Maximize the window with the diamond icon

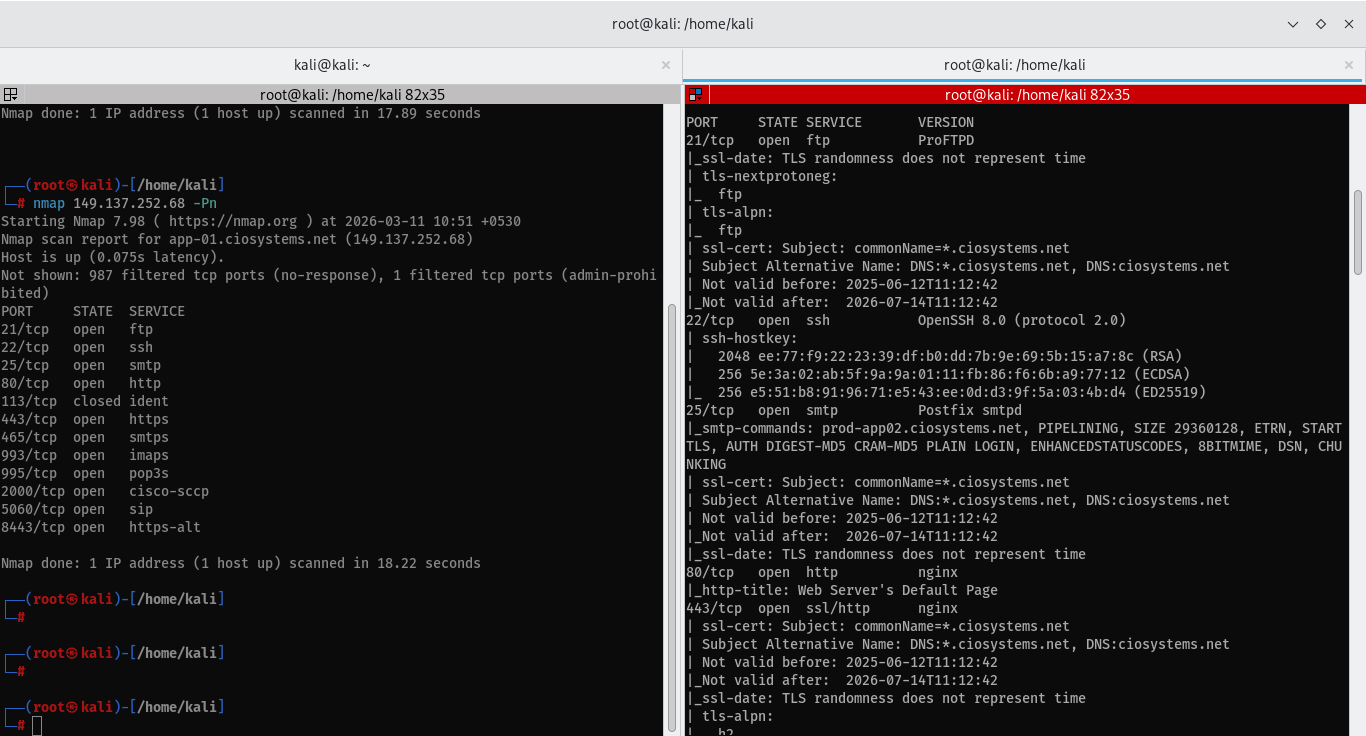pos(1321,24)
